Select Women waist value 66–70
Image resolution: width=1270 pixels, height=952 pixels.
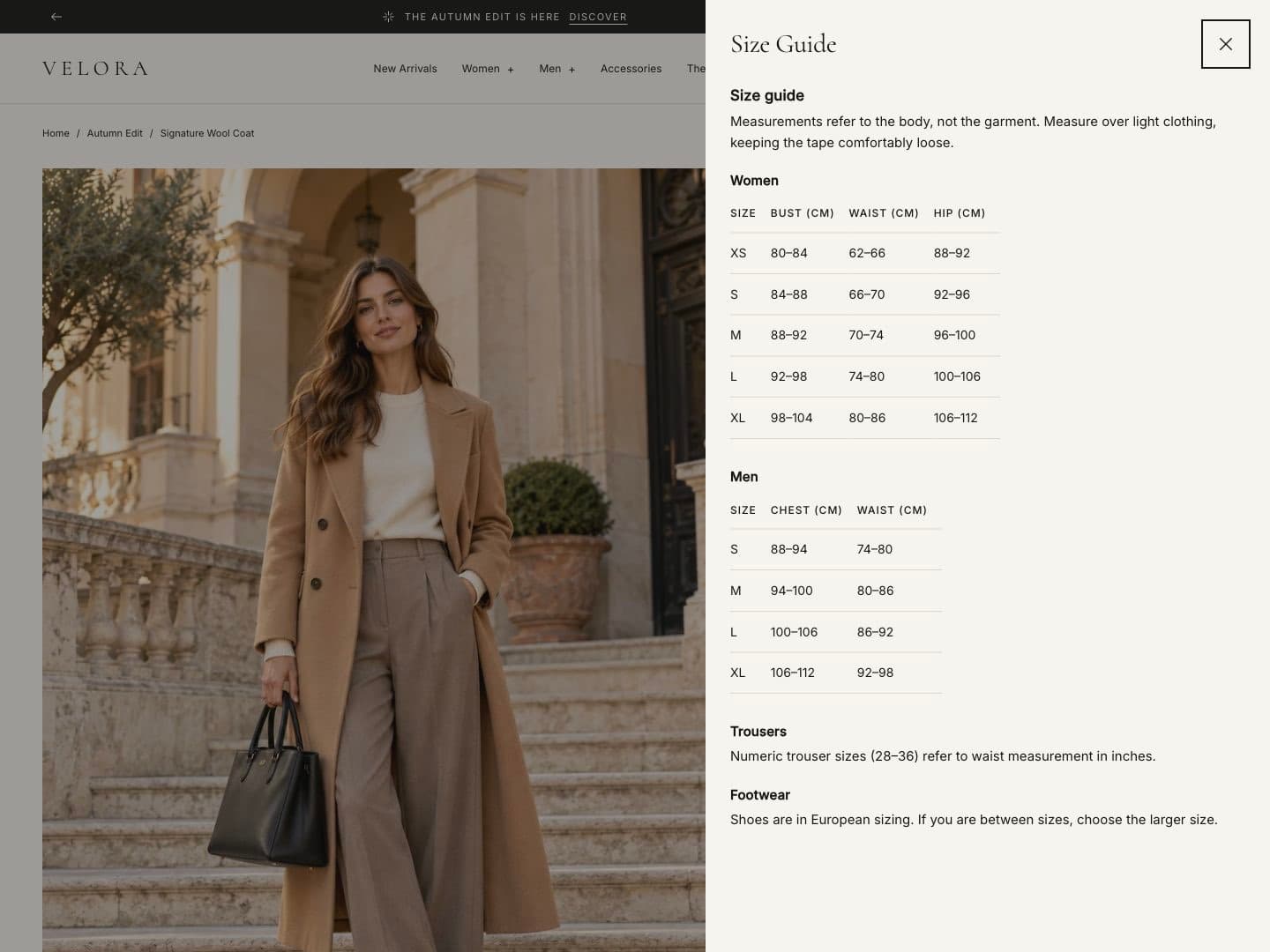(866, 294)
